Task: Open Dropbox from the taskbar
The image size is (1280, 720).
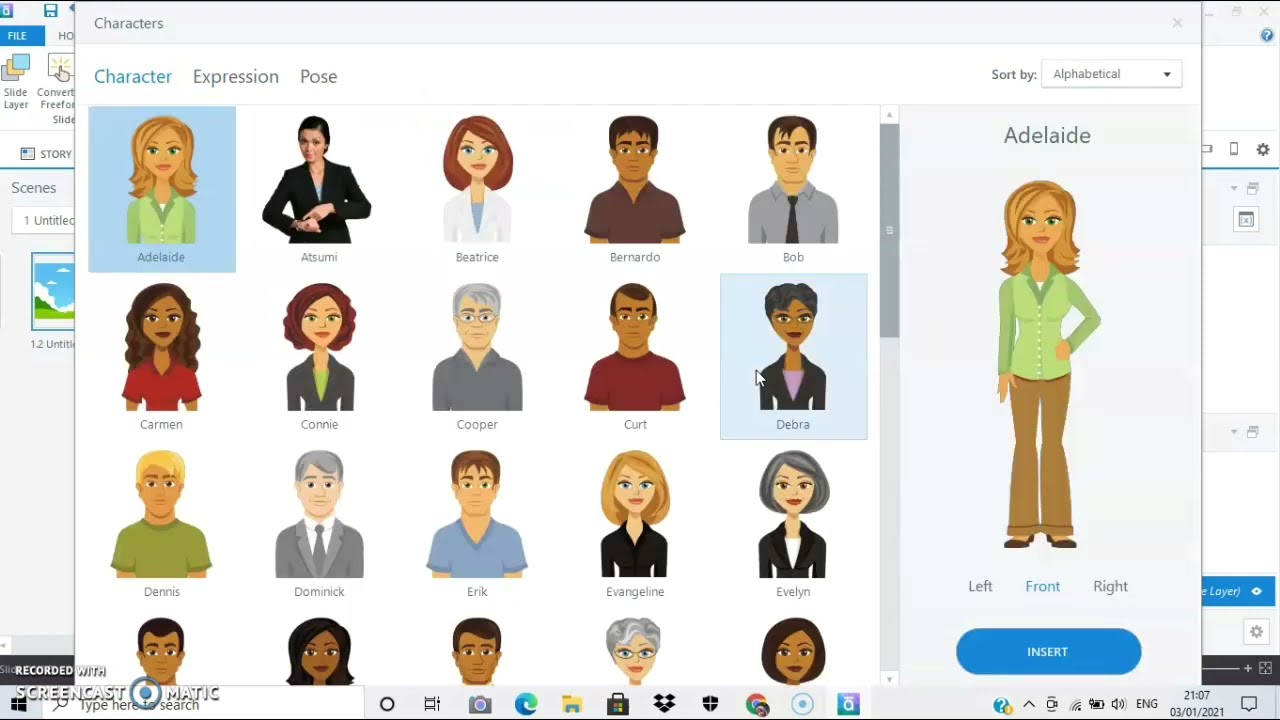Action: pyautogui.click(x=664, y=705)
